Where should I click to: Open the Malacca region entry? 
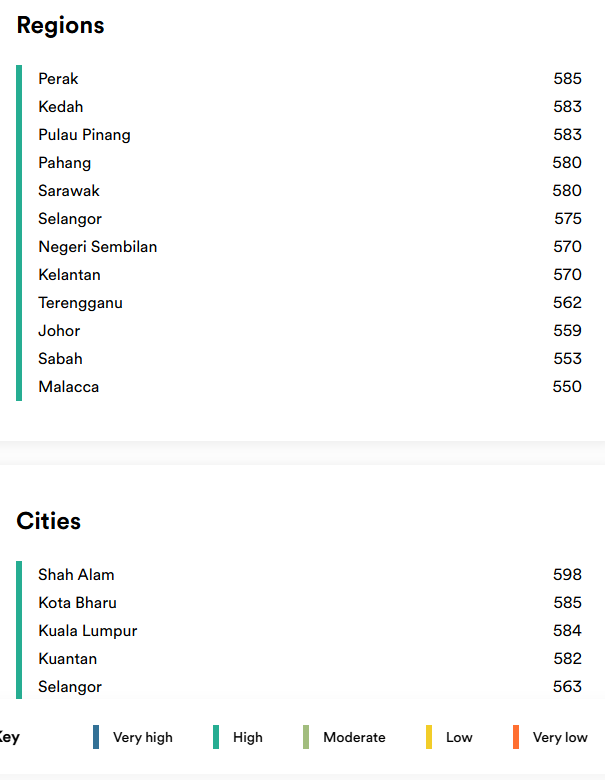(68, 387)
